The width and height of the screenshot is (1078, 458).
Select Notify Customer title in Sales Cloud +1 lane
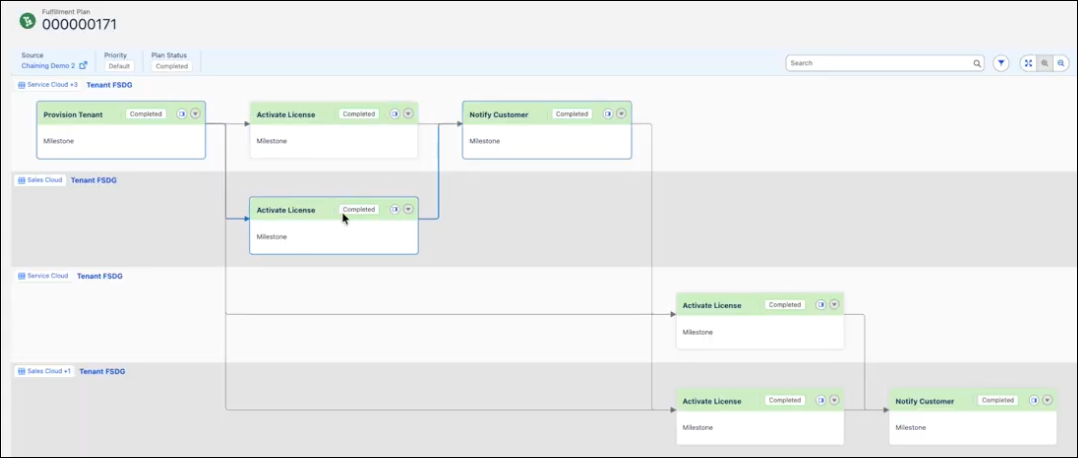[925, 401]
